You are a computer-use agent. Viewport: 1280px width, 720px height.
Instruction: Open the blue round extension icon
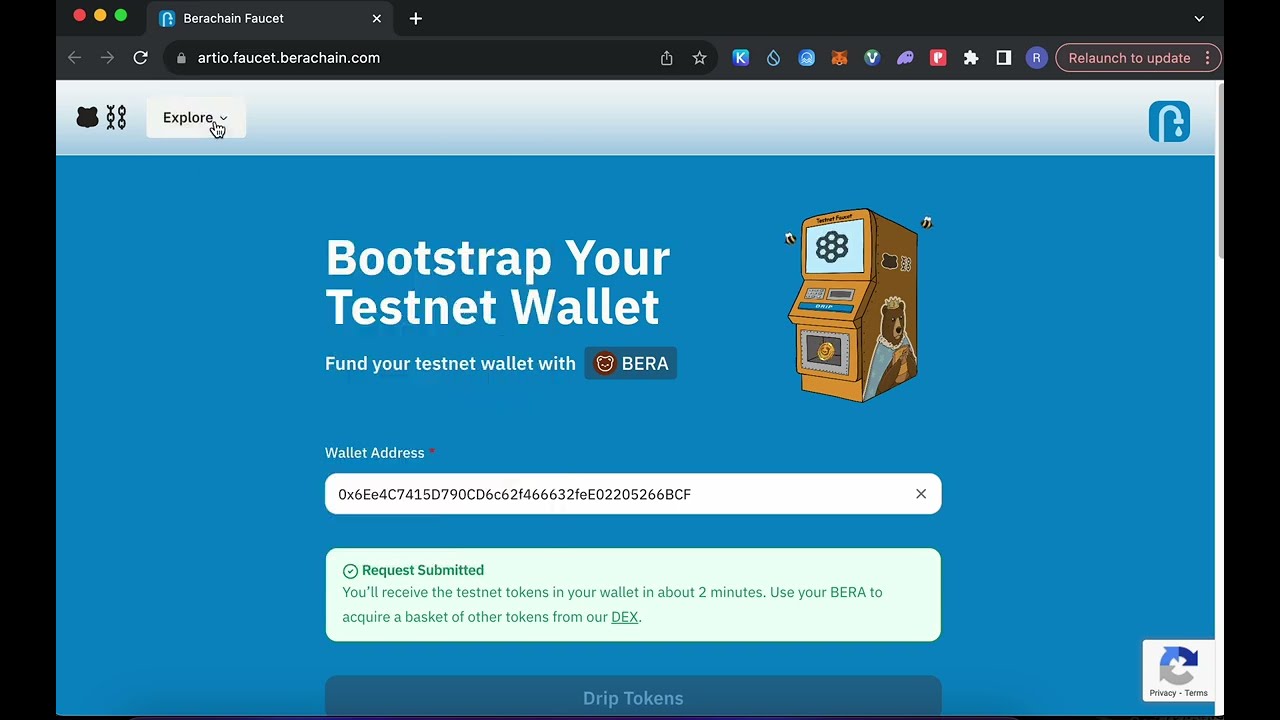807,58
